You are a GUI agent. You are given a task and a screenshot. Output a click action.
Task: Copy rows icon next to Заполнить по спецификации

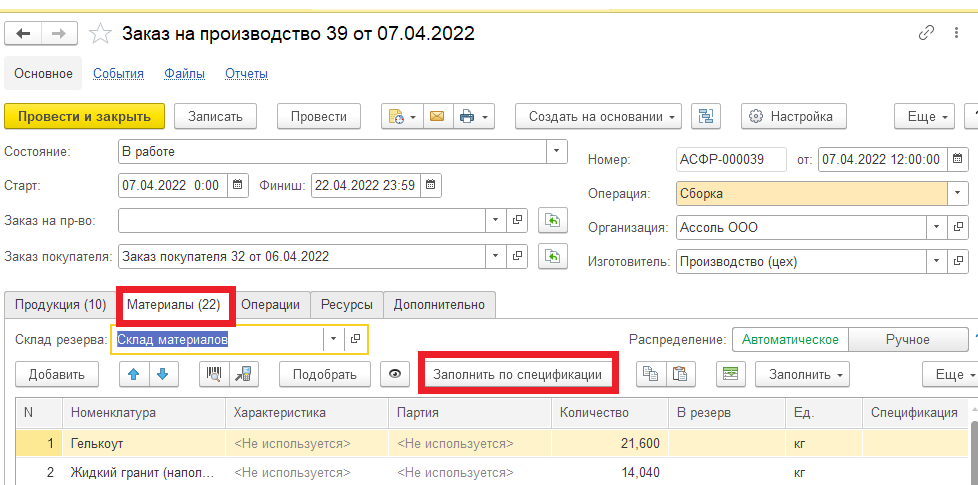pos(651,374)
